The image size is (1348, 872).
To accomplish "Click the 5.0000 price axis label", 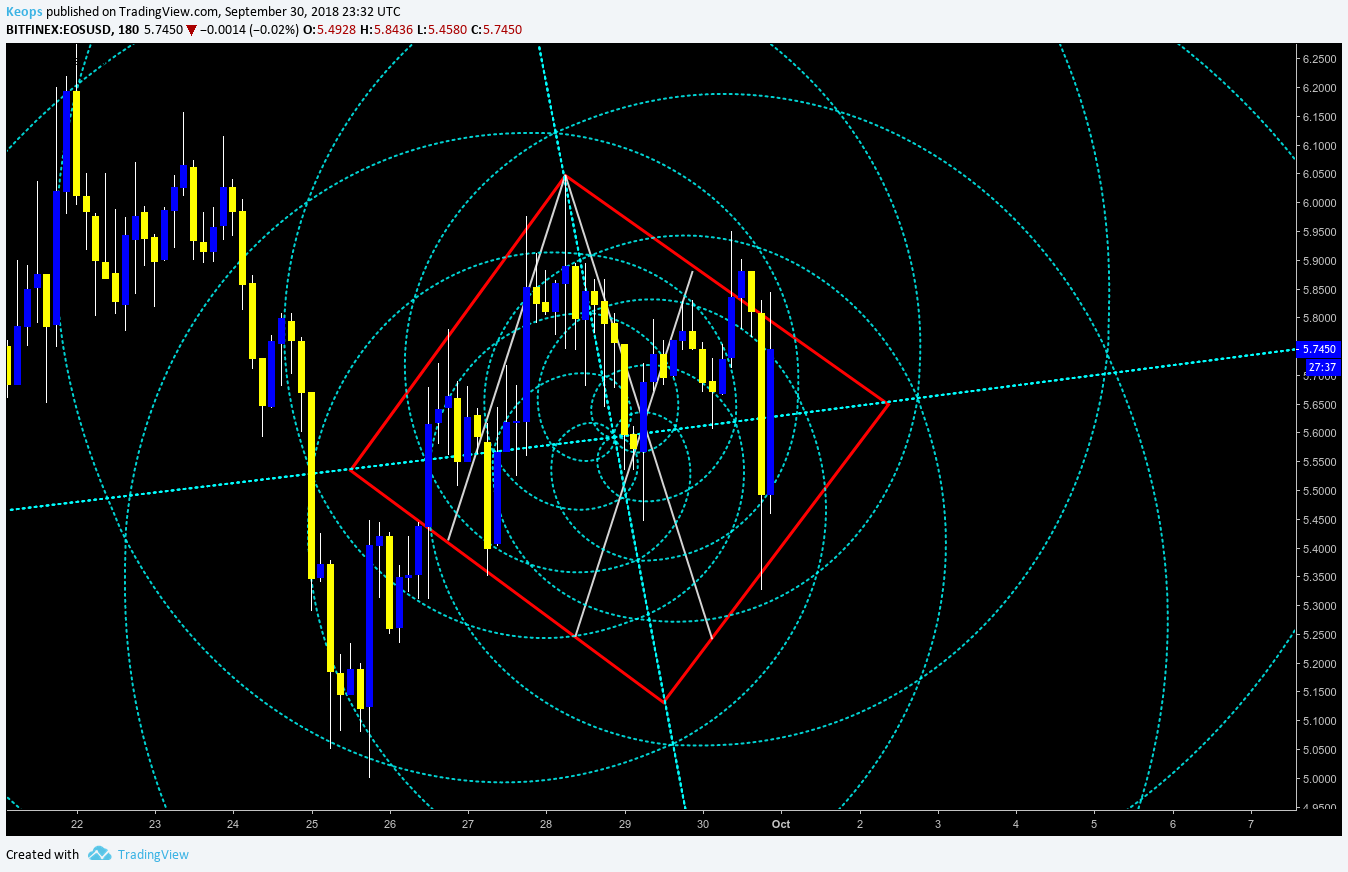I will pyautogui.click(x=1319, y=779).
